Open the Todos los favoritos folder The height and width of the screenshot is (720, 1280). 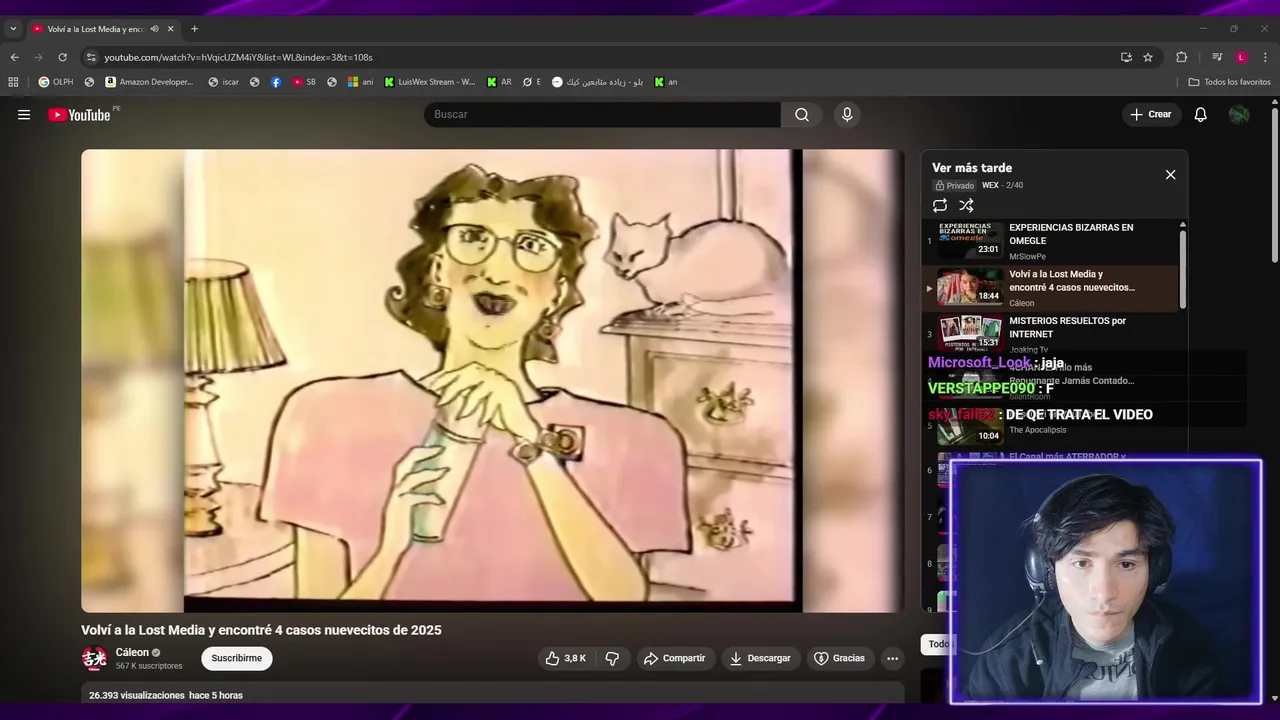[1229, 82]
